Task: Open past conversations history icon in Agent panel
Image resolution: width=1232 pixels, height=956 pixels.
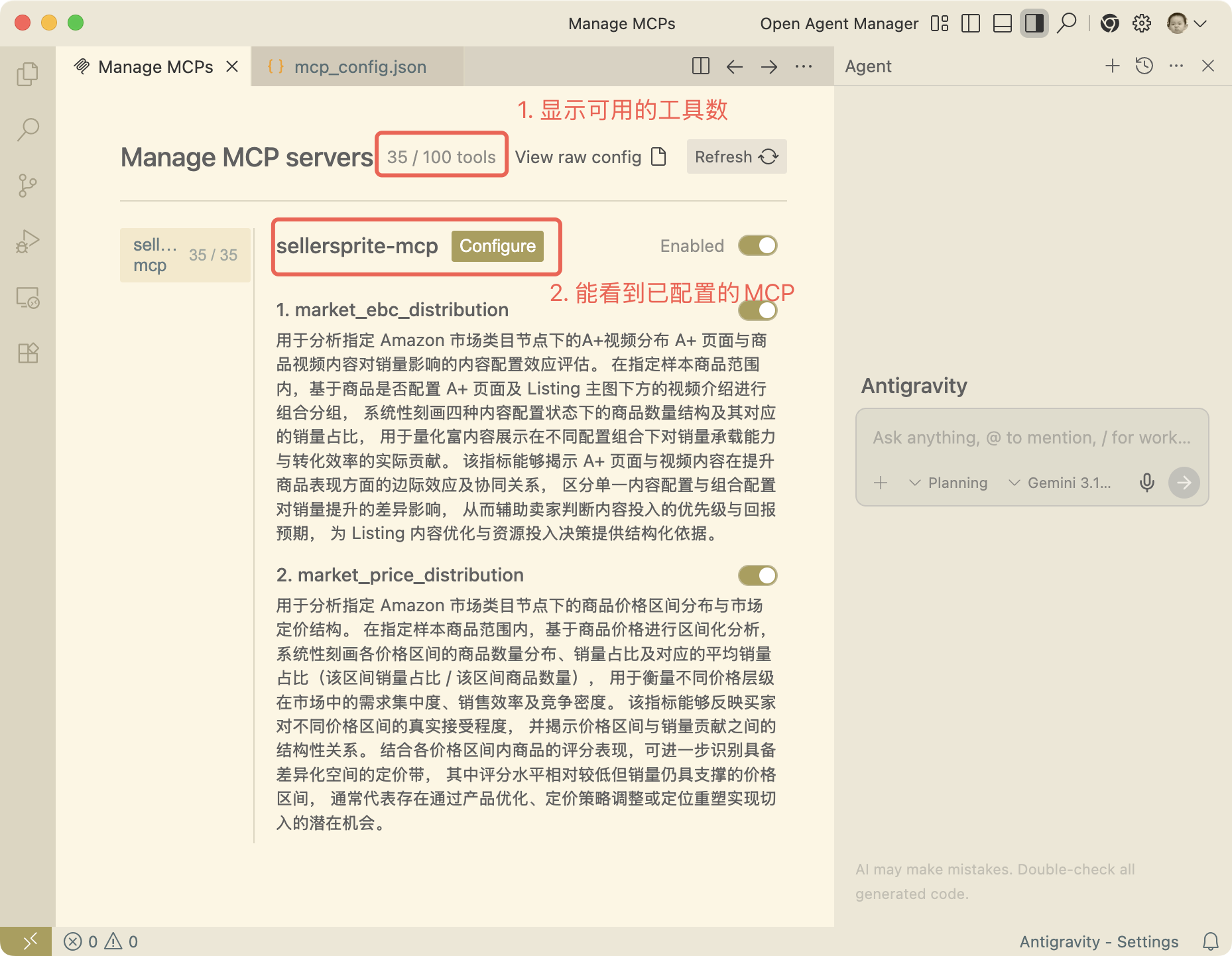Action: 1144,66
